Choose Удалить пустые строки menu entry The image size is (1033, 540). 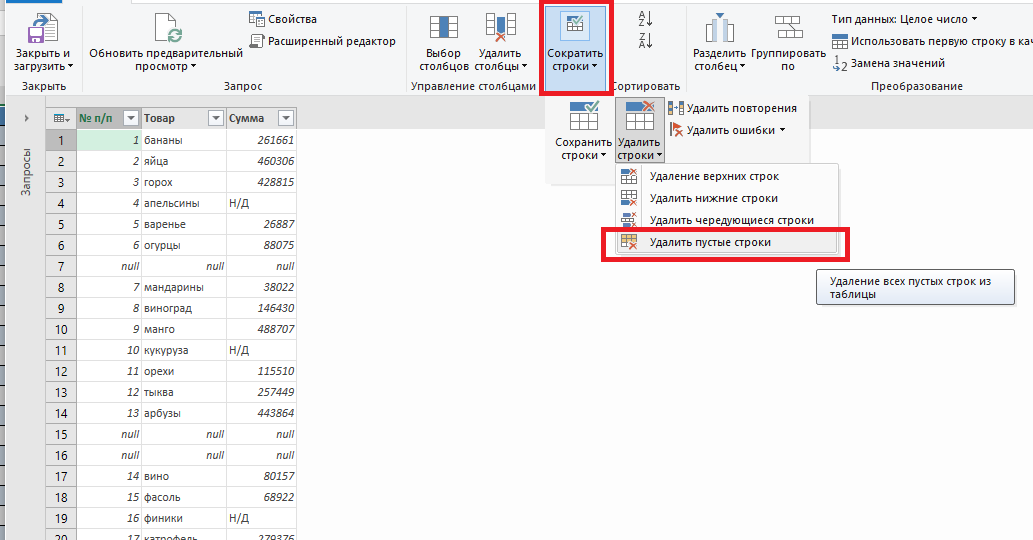click(x=727, y=242)
